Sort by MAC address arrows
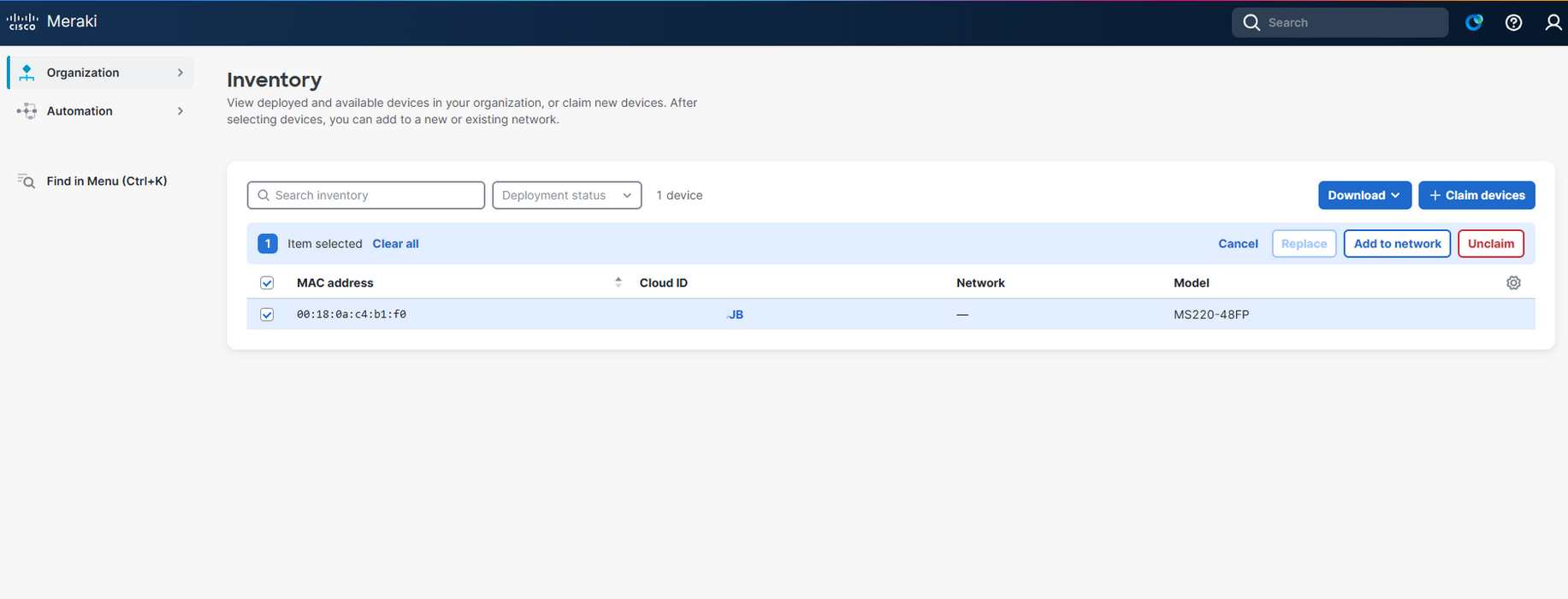Image resolution: width=1568 pixels, height=599 pixels. click(x=618, y=282)
